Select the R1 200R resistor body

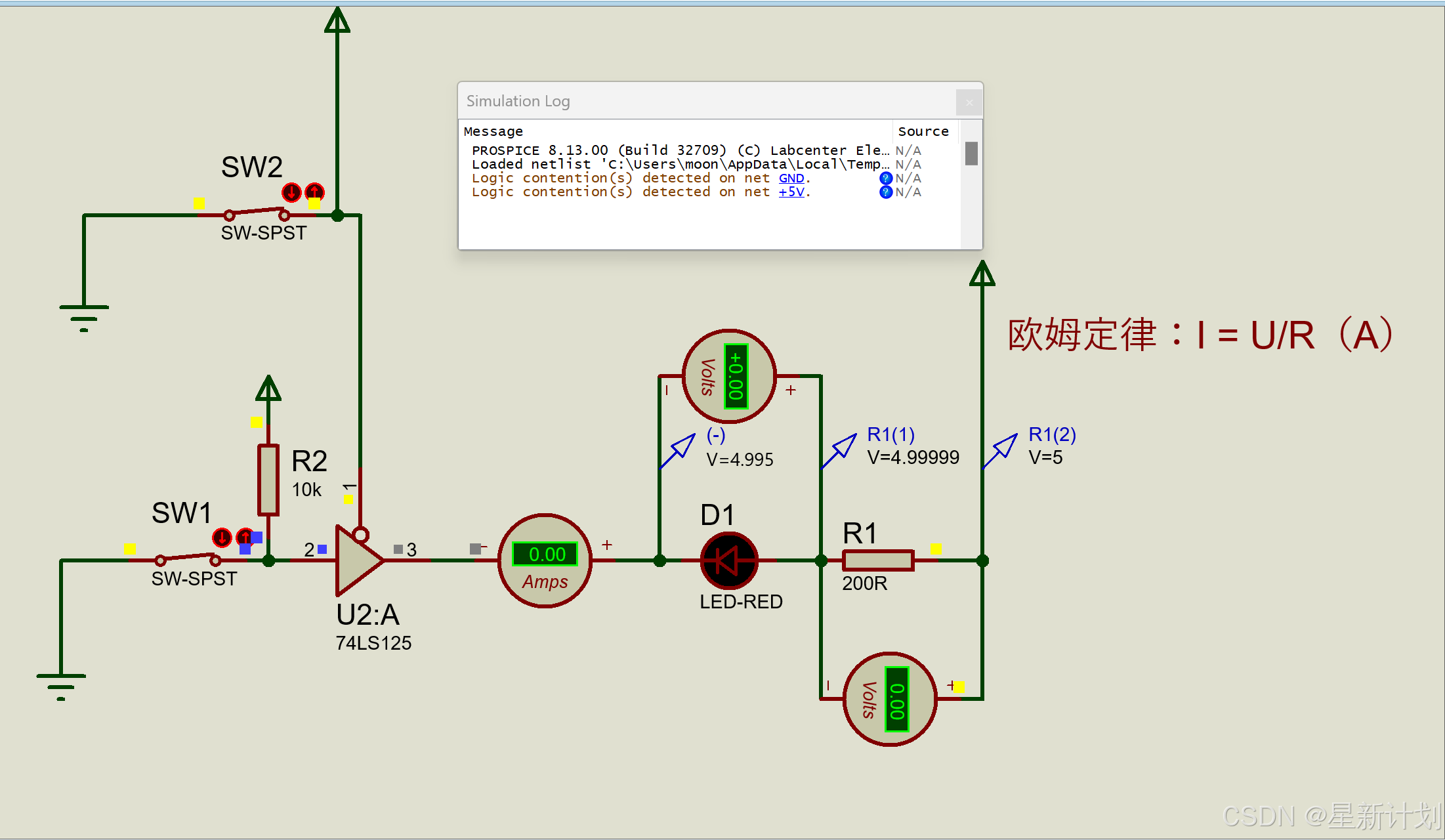pos(877,560)
